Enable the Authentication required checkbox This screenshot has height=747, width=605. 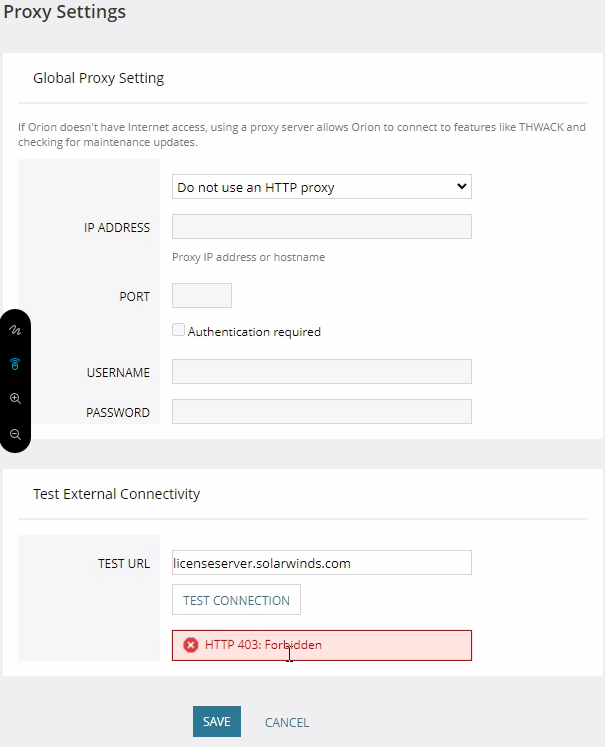click(x=179, y=330)
